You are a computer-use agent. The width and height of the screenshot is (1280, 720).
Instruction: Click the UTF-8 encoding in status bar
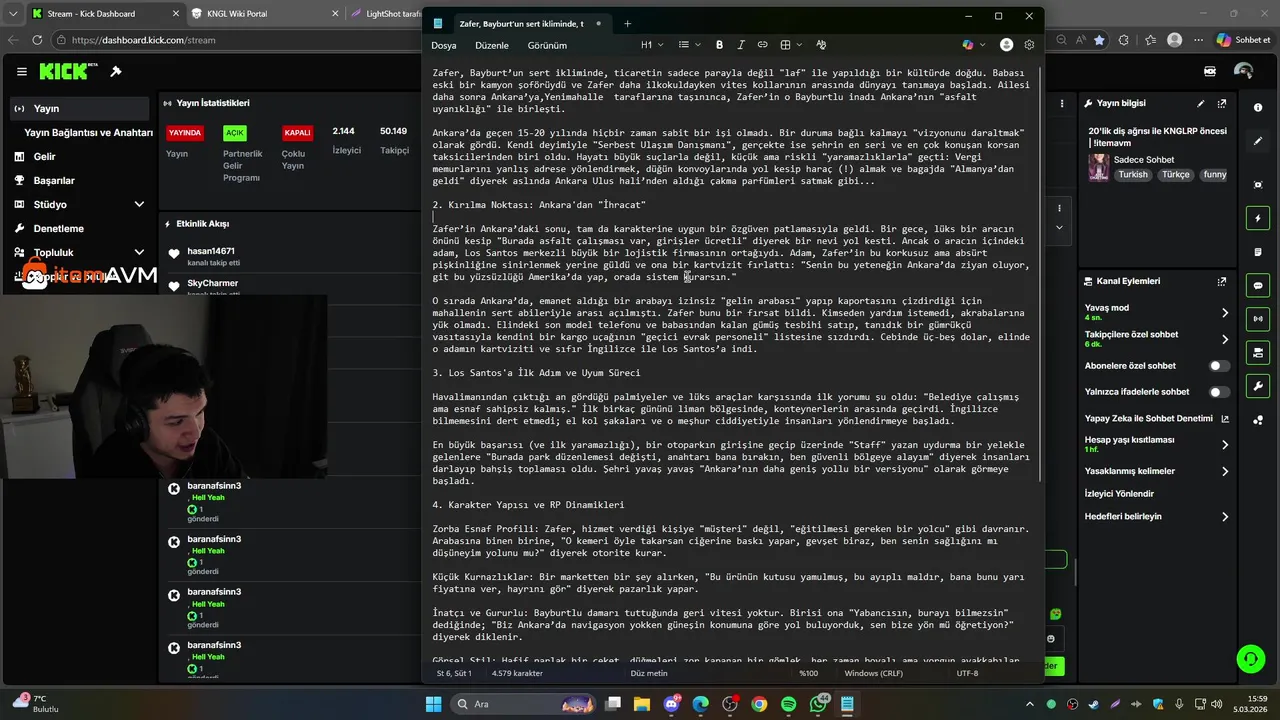[x=967, y=673]
